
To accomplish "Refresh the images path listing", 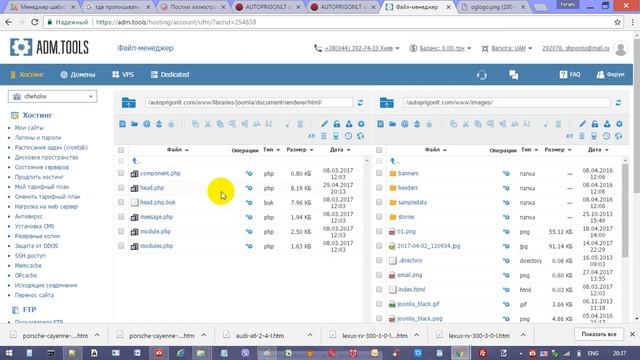I will point(618,103).
